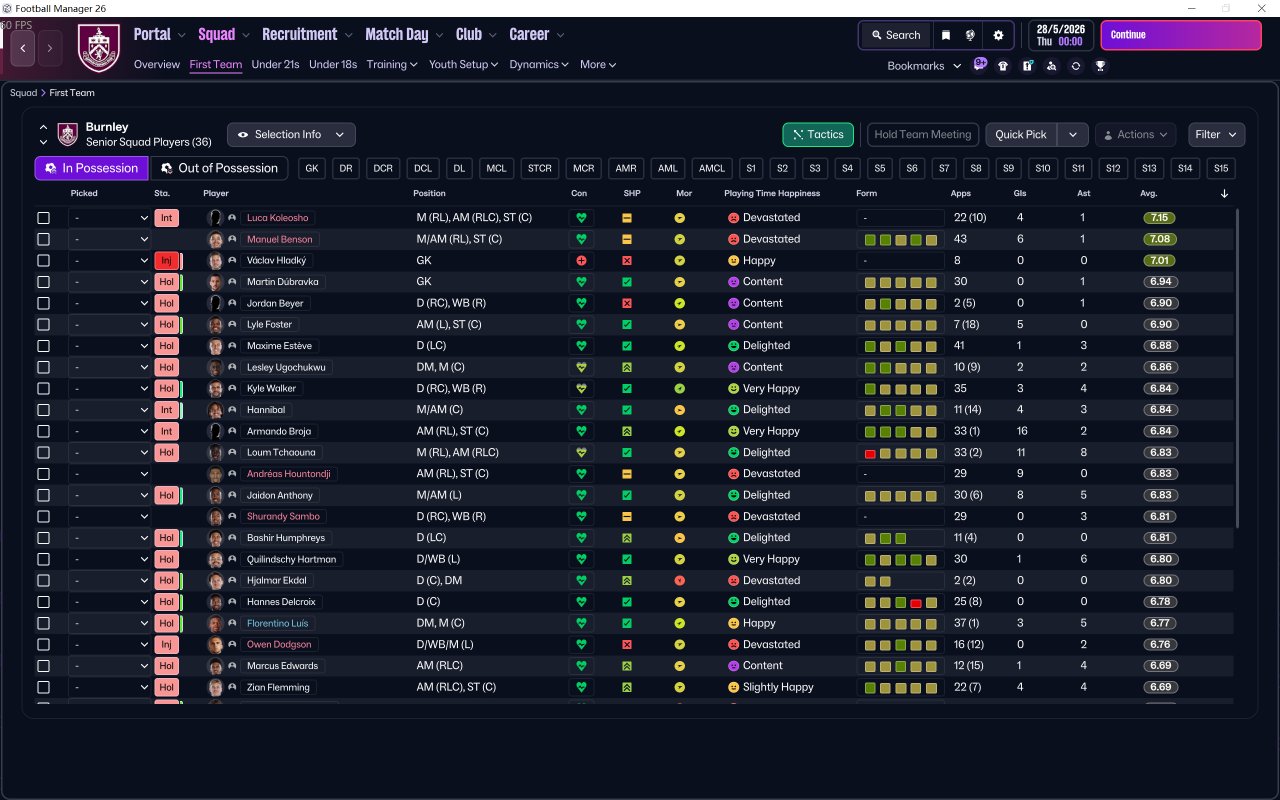1280x800 pixels.
Task: Go forward with the right arrow button
Action: pos(50,47)
